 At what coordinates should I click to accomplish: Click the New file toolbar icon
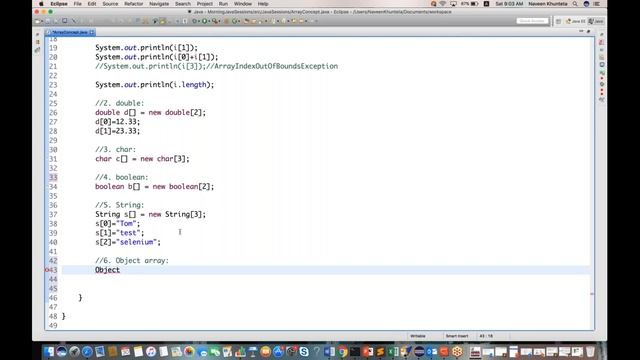pyautogui.click(x=38, y=21)
